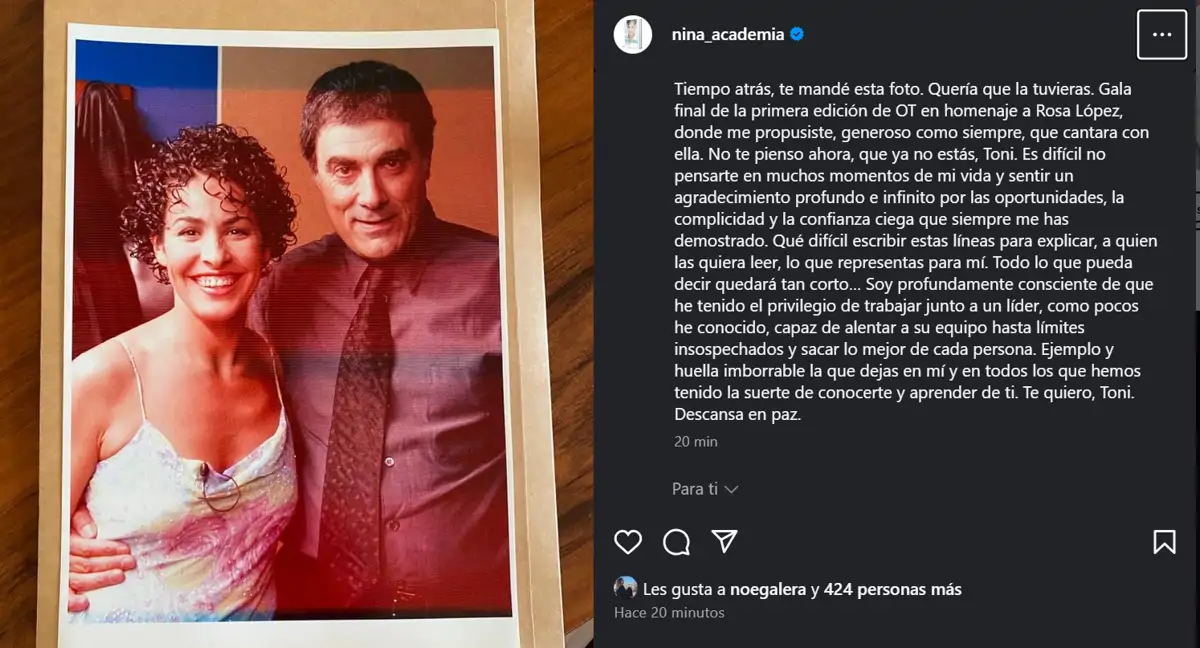The height and width of the screenshot is (648, 1200).
Task: Like the post with the heart icon
Action: [x=628, y=542]
